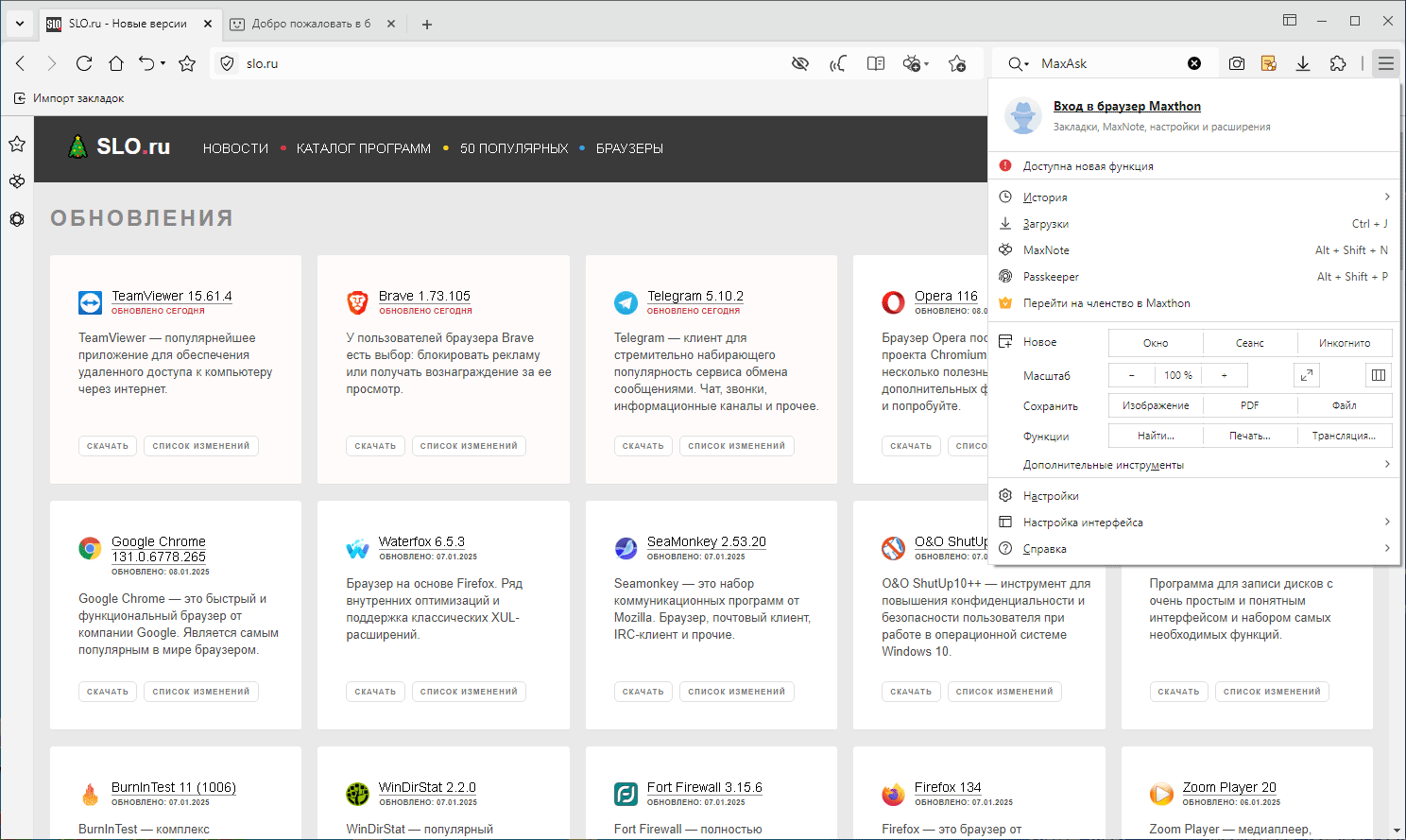Save page as 'Изображение'
This screenshot has height=840, width=1406.
1156,405
